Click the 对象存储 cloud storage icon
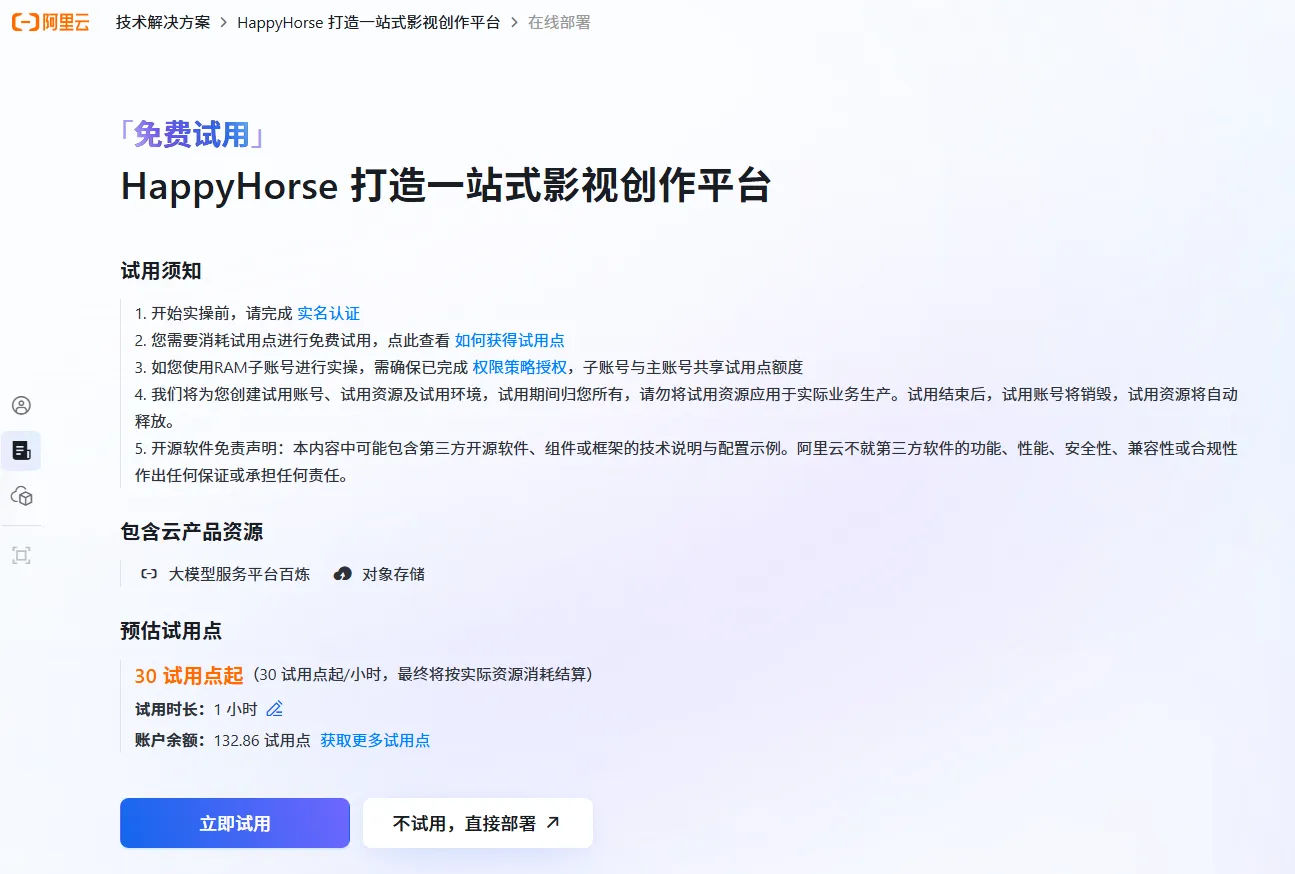This screenshot has height=874, width=1295. click(343, 574)
